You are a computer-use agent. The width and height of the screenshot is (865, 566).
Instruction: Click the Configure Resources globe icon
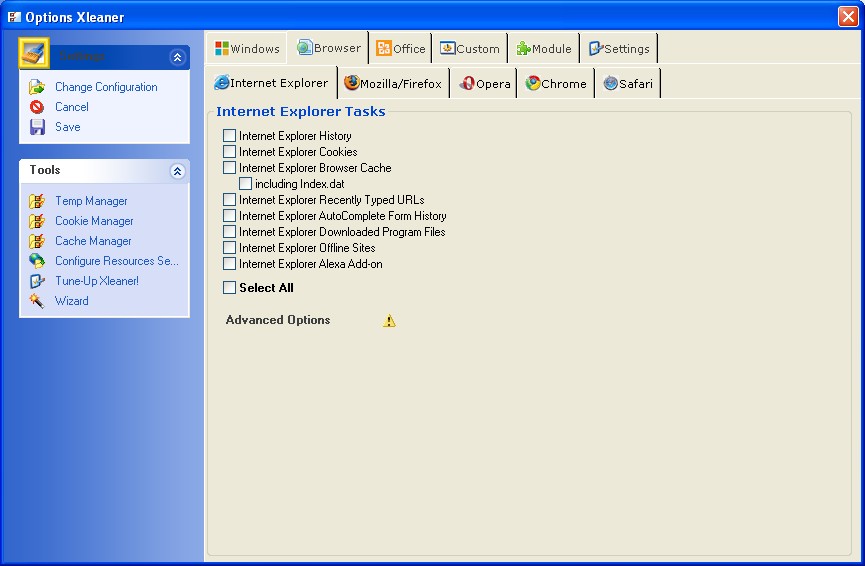(37, 261)
